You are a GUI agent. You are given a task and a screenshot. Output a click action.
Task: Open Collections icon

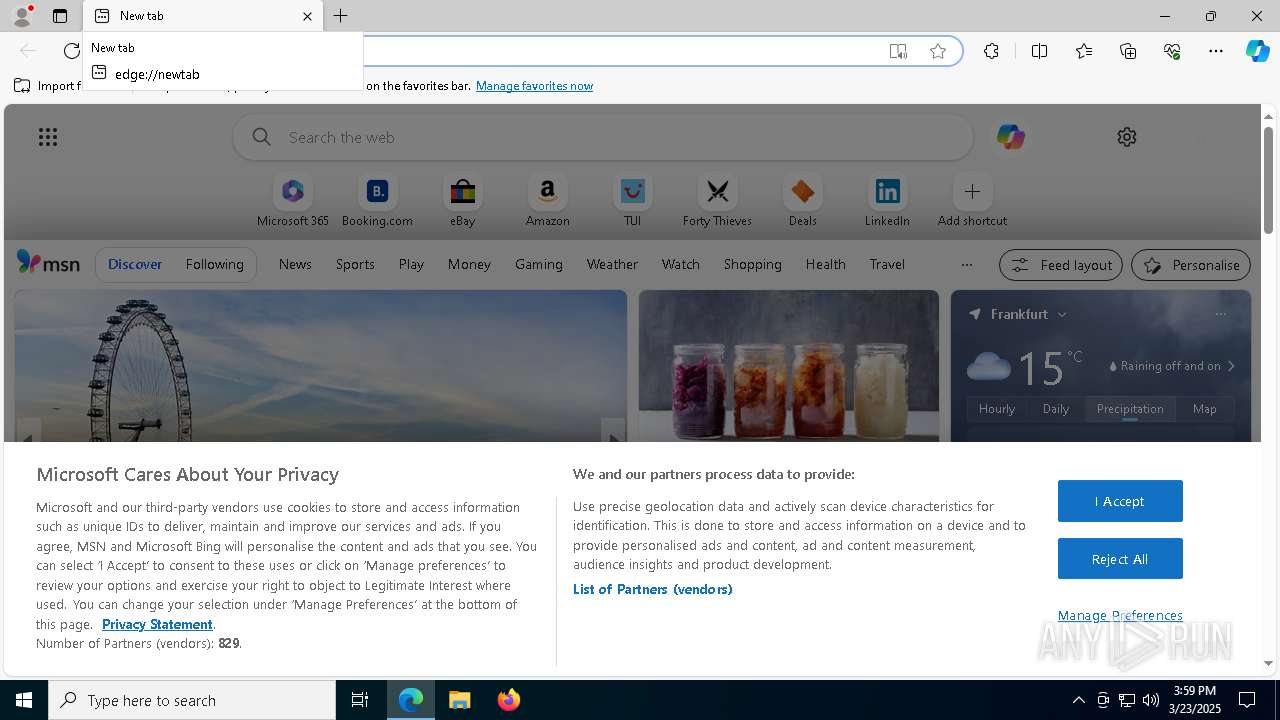[1128, 51]
